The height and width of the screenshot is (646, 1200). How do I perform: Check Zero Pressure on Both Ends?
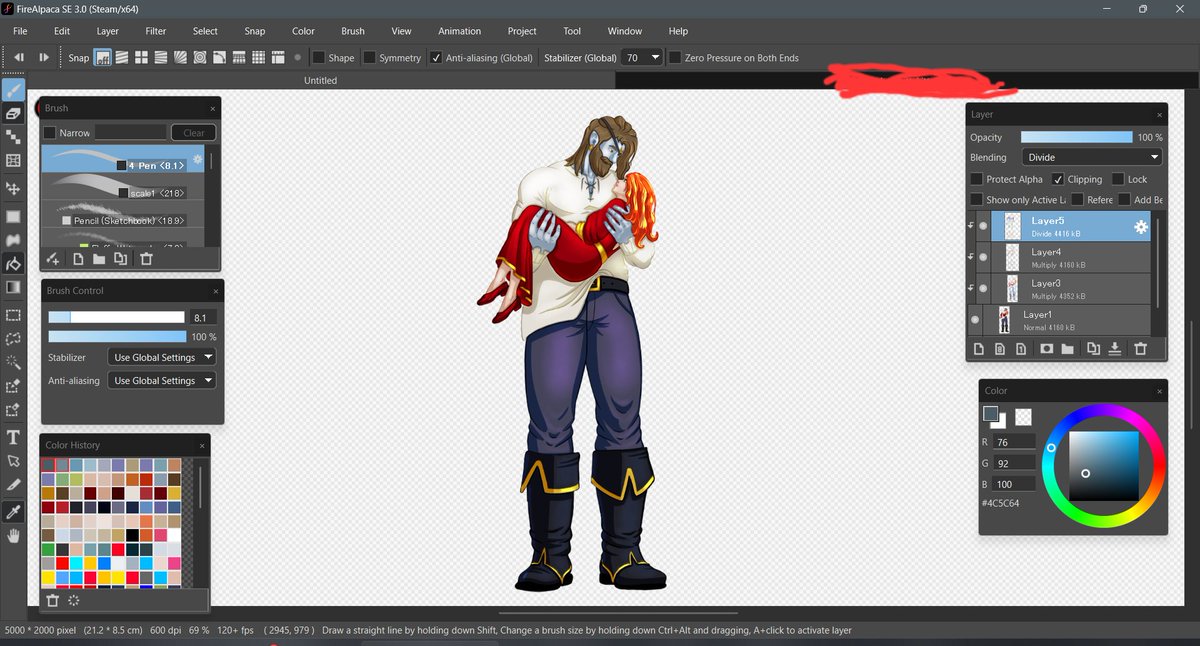pos(675,58)
